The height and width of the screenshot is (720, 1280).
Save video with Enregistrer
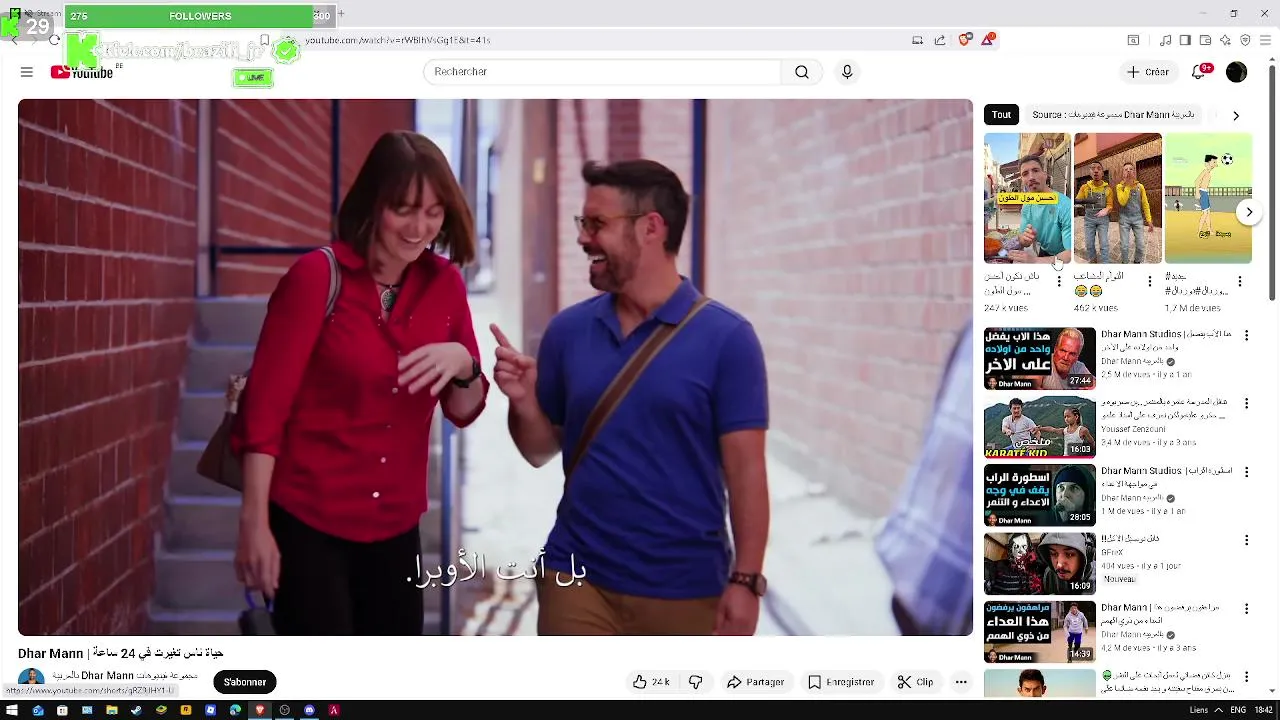coord(841,682)
